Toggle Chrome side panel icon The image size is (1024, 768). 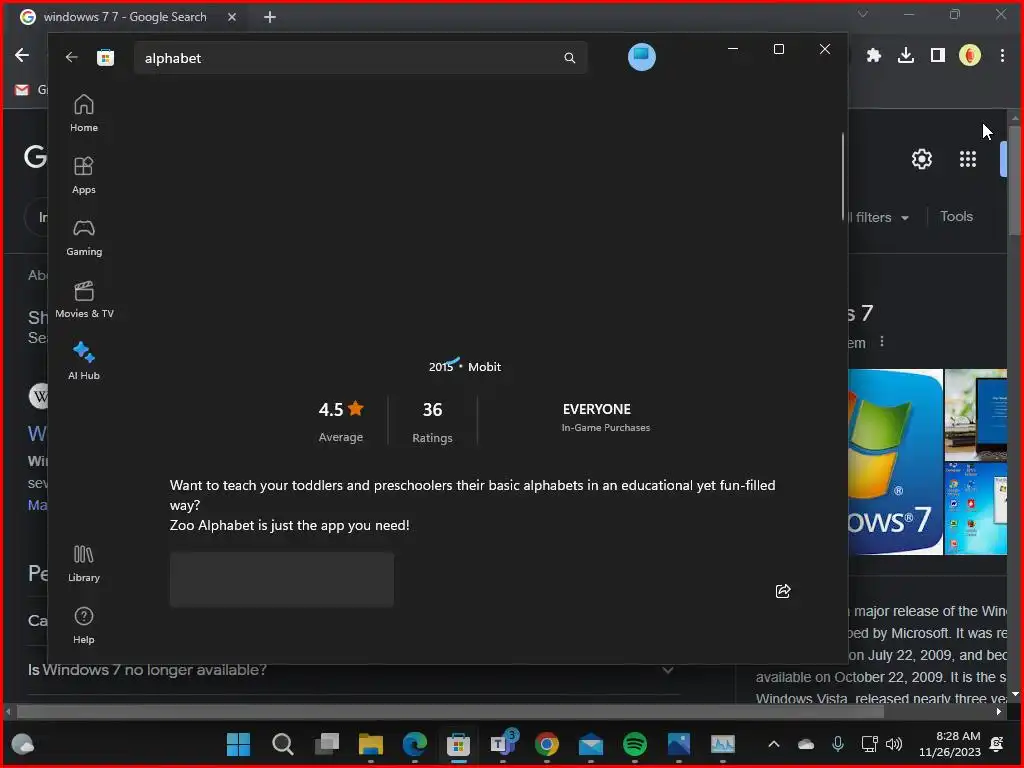(938, 56)
